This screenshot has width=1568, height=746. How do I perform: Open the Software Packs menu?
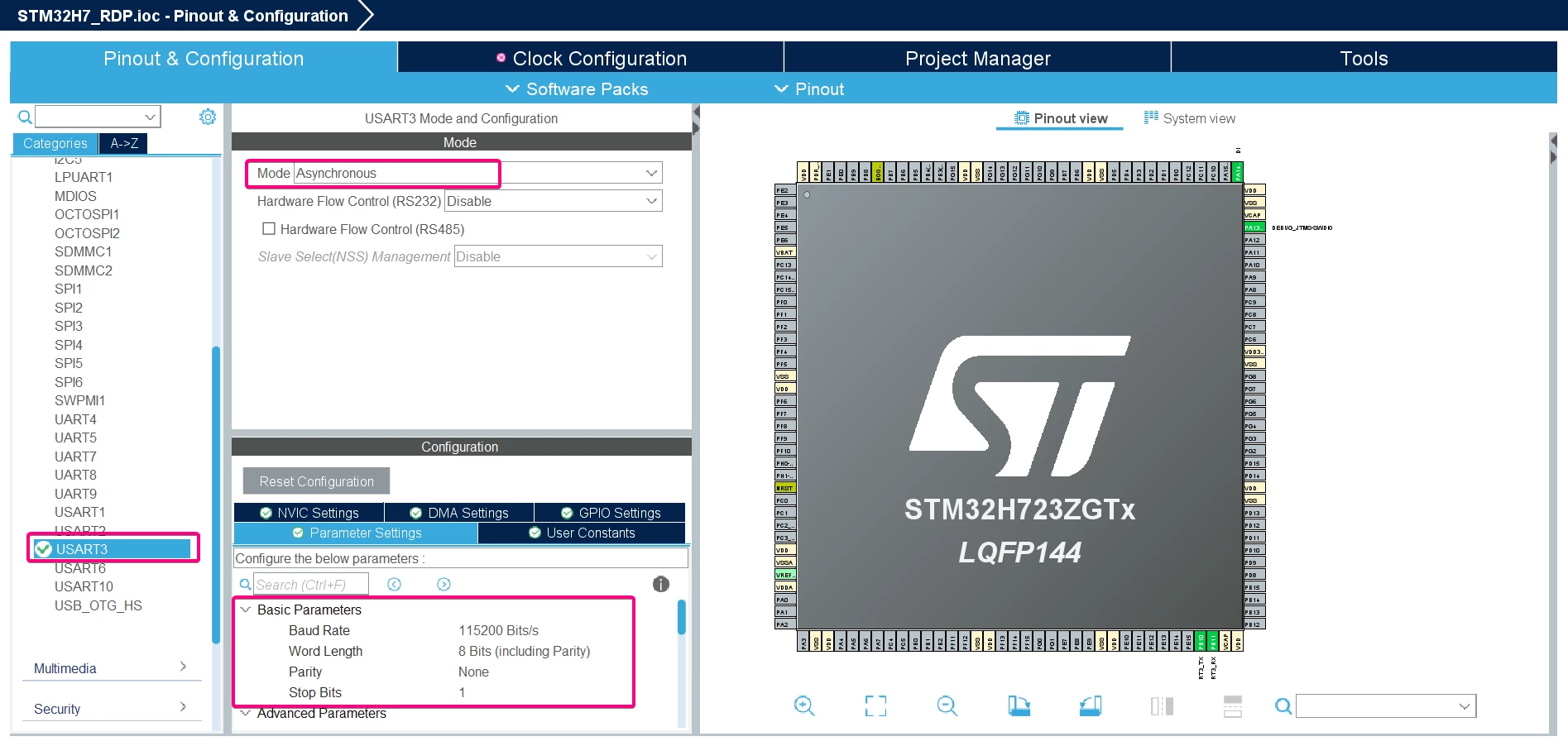(x=577, y=89)
